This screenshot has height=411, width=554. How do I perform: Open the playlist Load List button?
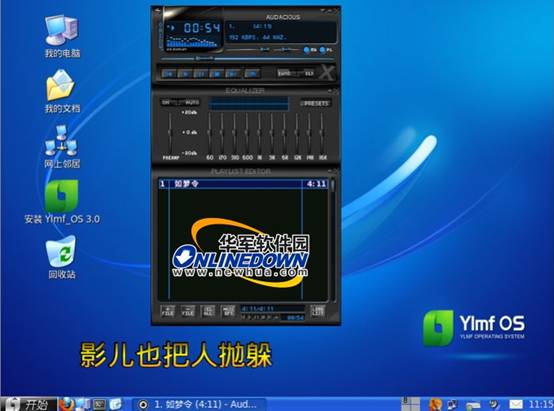(318, 311)
